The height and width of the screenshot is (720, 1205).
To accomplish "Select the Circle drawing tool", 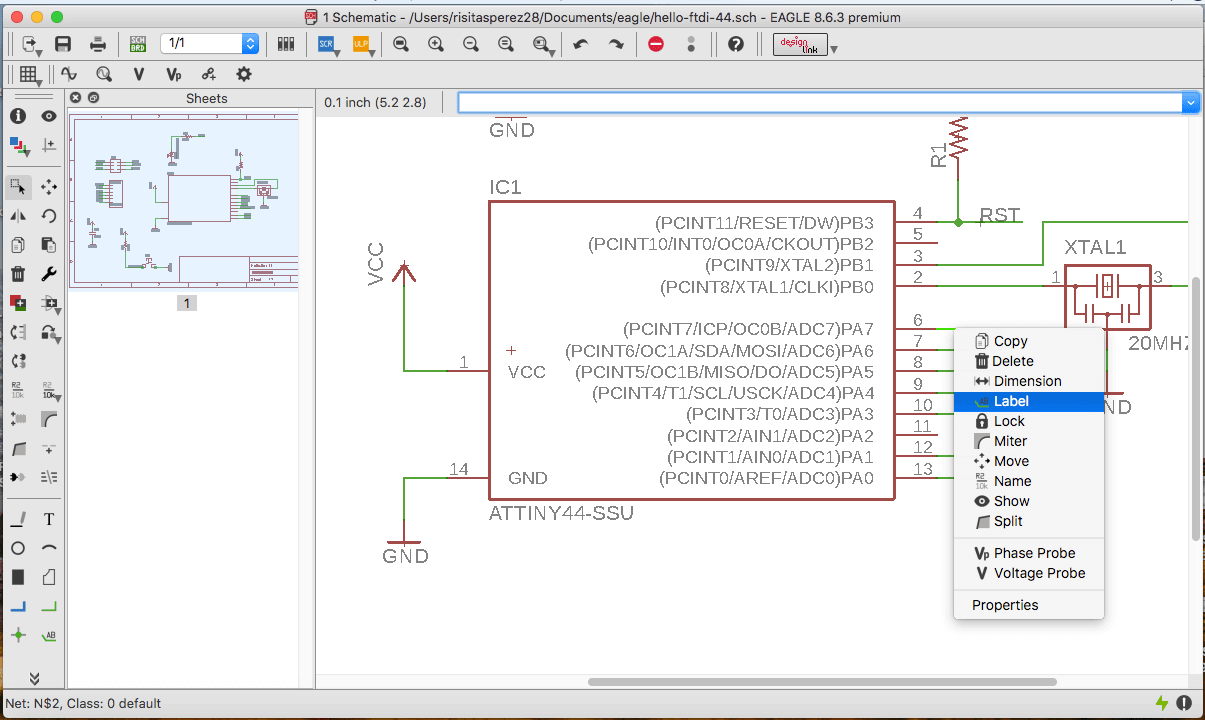I will coord(18,549).
